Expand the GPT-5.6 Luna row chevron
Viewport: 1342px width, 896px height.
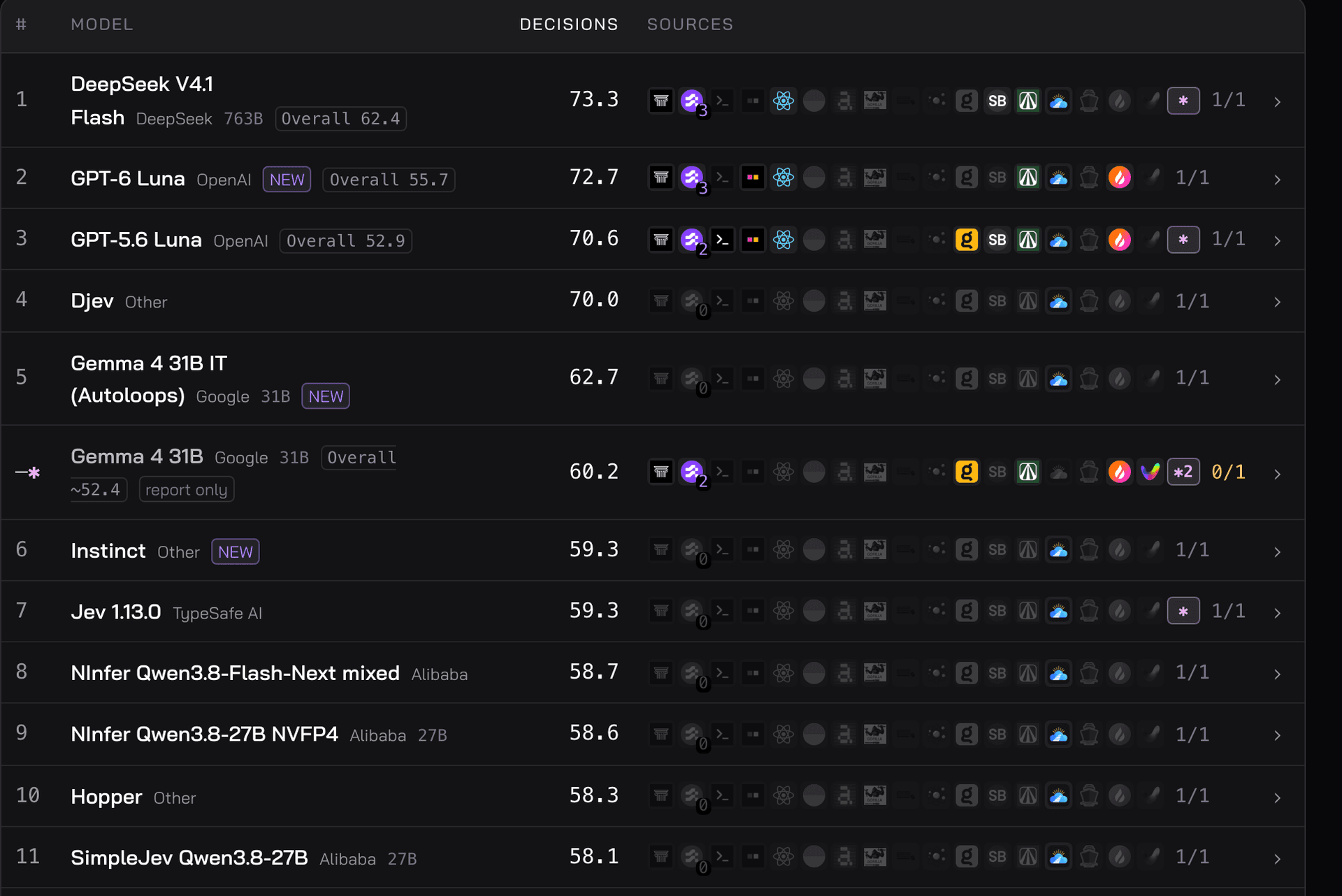[x=1277, y=241]
